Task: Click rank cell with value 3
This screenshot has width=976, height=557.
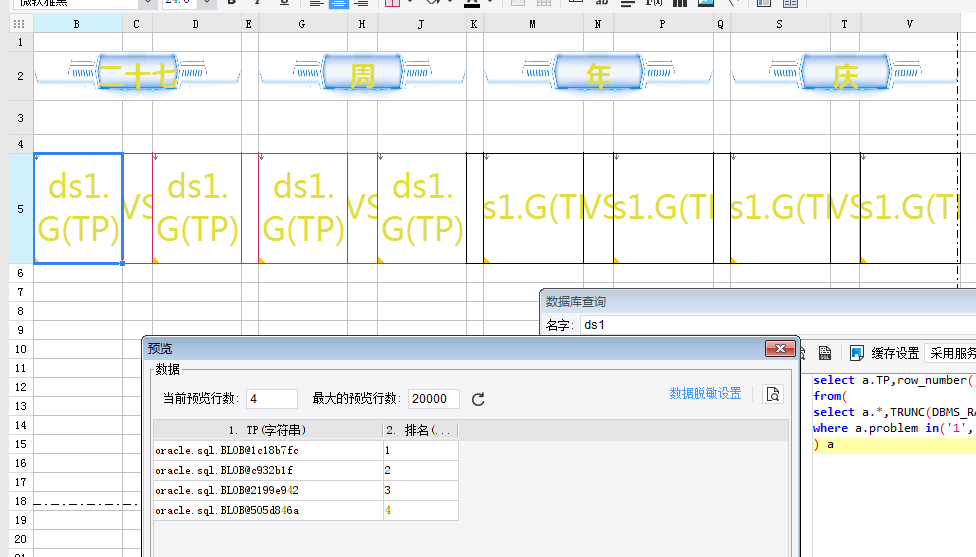Action: click(421, 490)
